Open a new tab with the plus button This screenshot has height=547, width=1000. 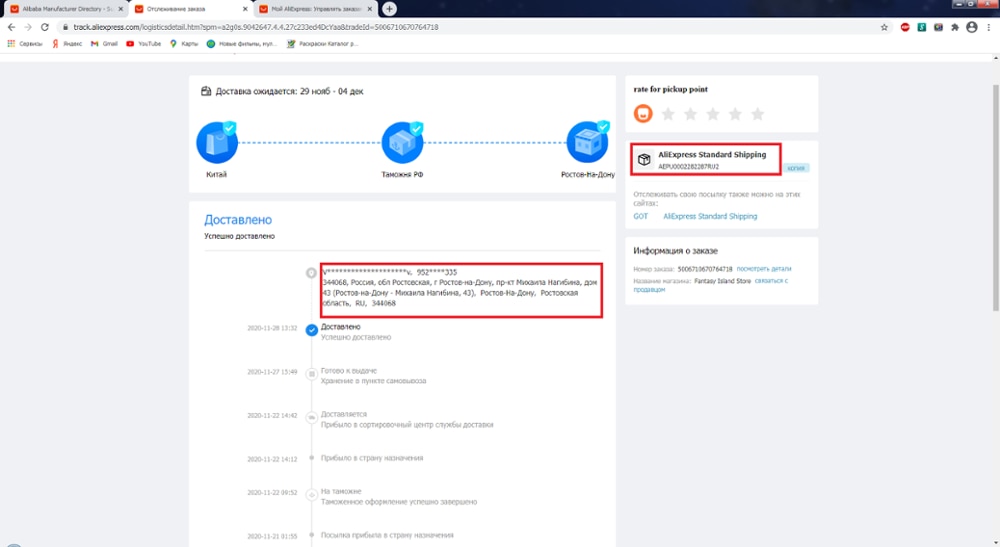pyautogui.click(x=389, y=9)
